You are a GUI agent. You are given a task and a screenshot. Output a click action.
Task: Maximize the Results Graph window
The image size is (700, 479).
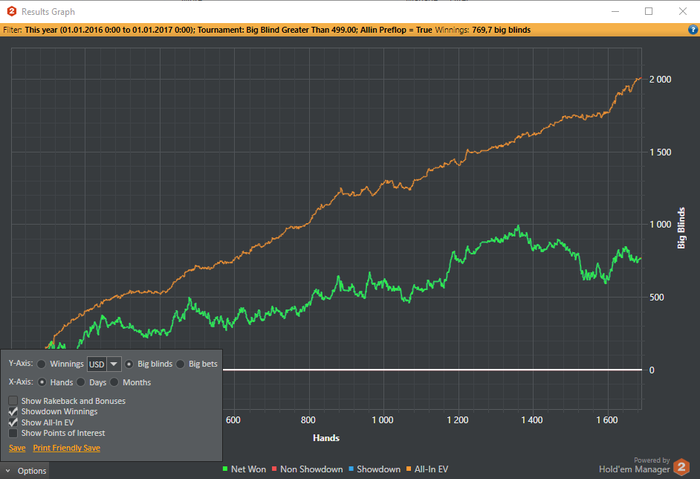click(649, 11)
